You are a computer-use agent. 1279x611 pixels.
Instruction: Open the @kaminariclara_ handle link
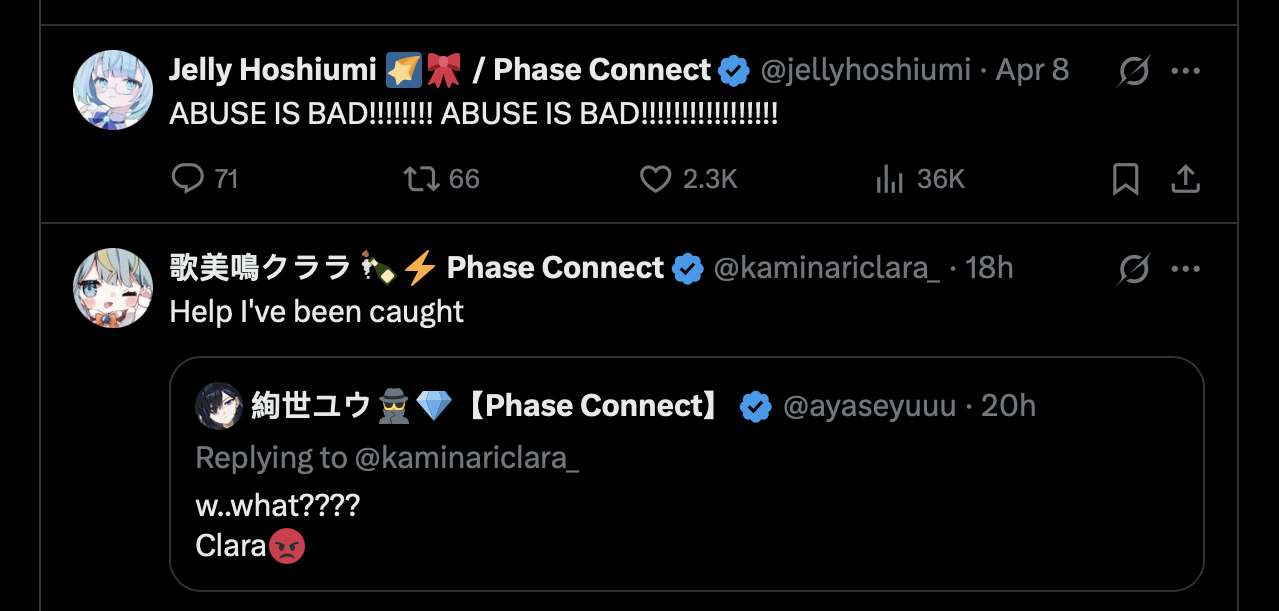click(826, 268)
